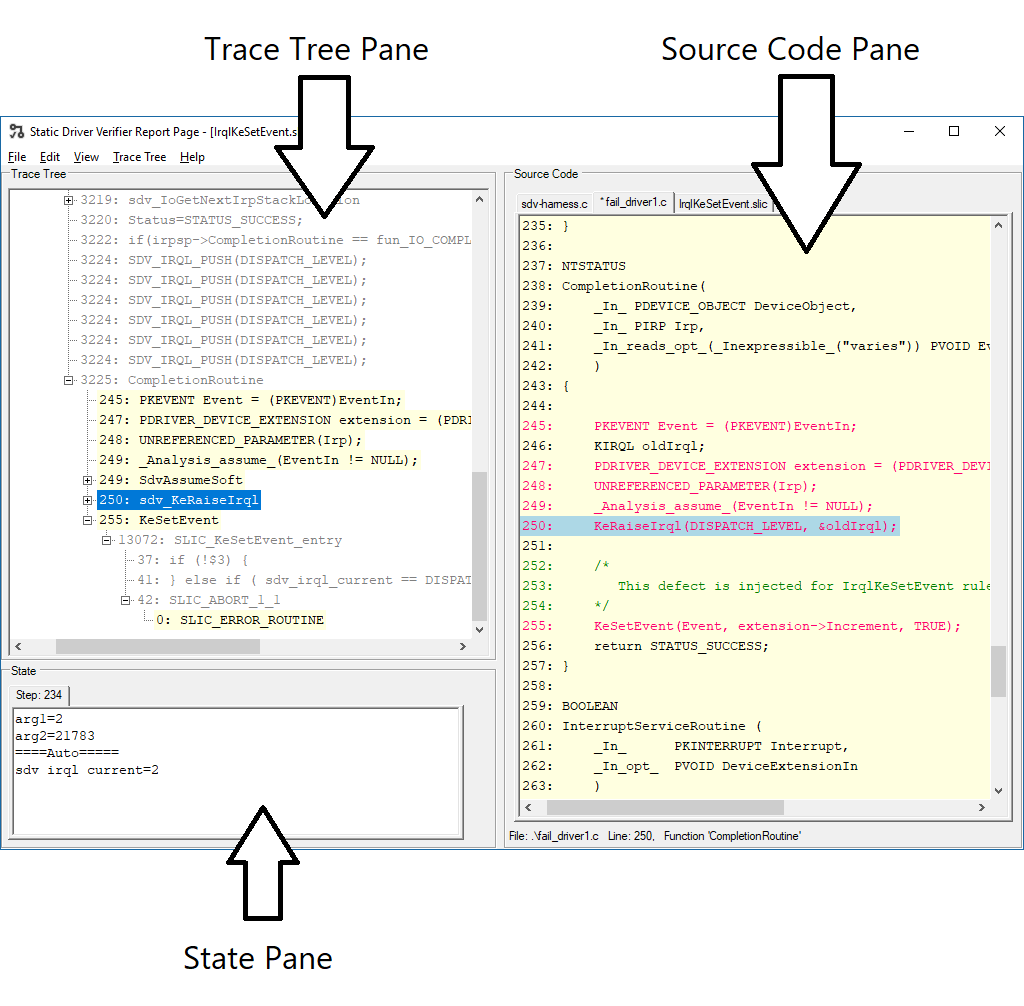1024x1006 pixels.
Task: Open the Help menu
Action: (x=193, y=157)
